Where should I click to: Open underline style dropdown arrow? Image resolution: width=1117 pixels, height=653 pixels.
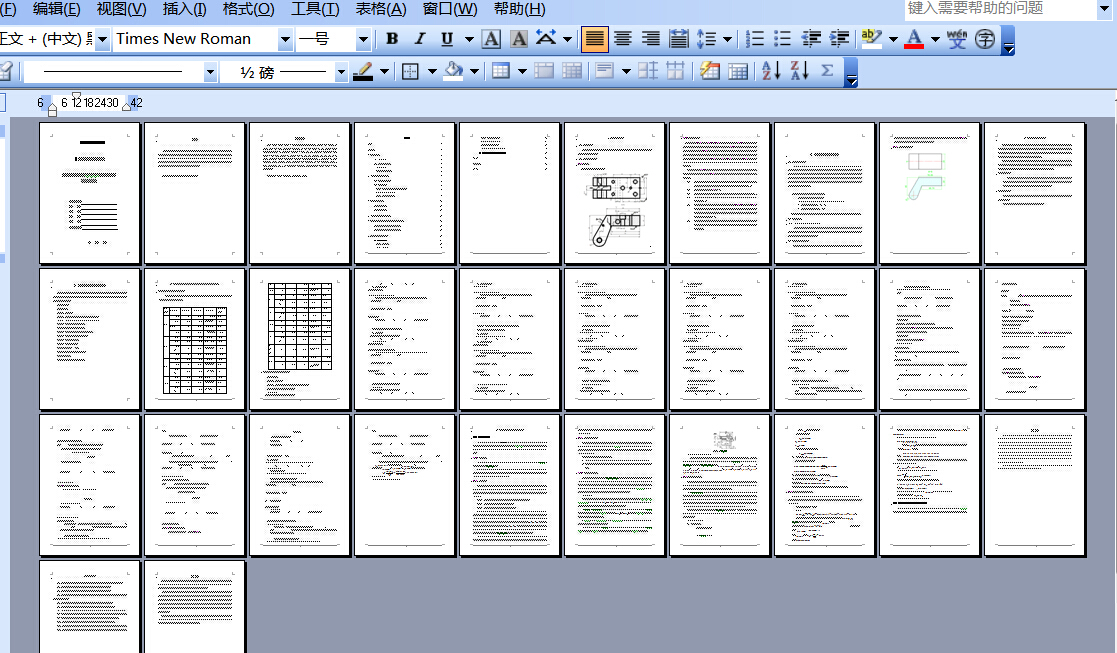(x=469, y=39)
